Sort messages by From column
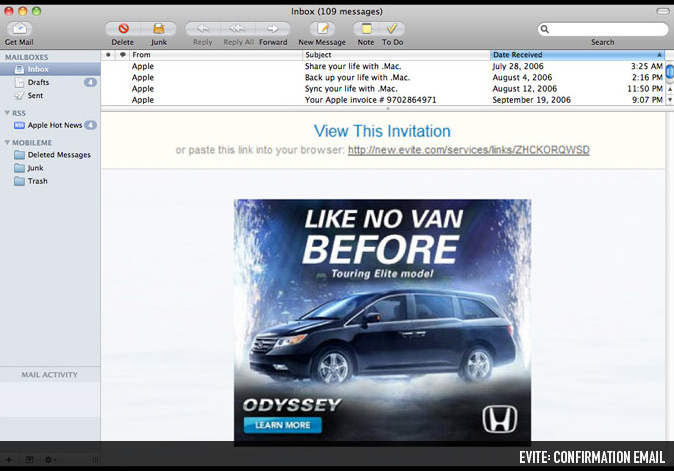 [x=216, y=55]
